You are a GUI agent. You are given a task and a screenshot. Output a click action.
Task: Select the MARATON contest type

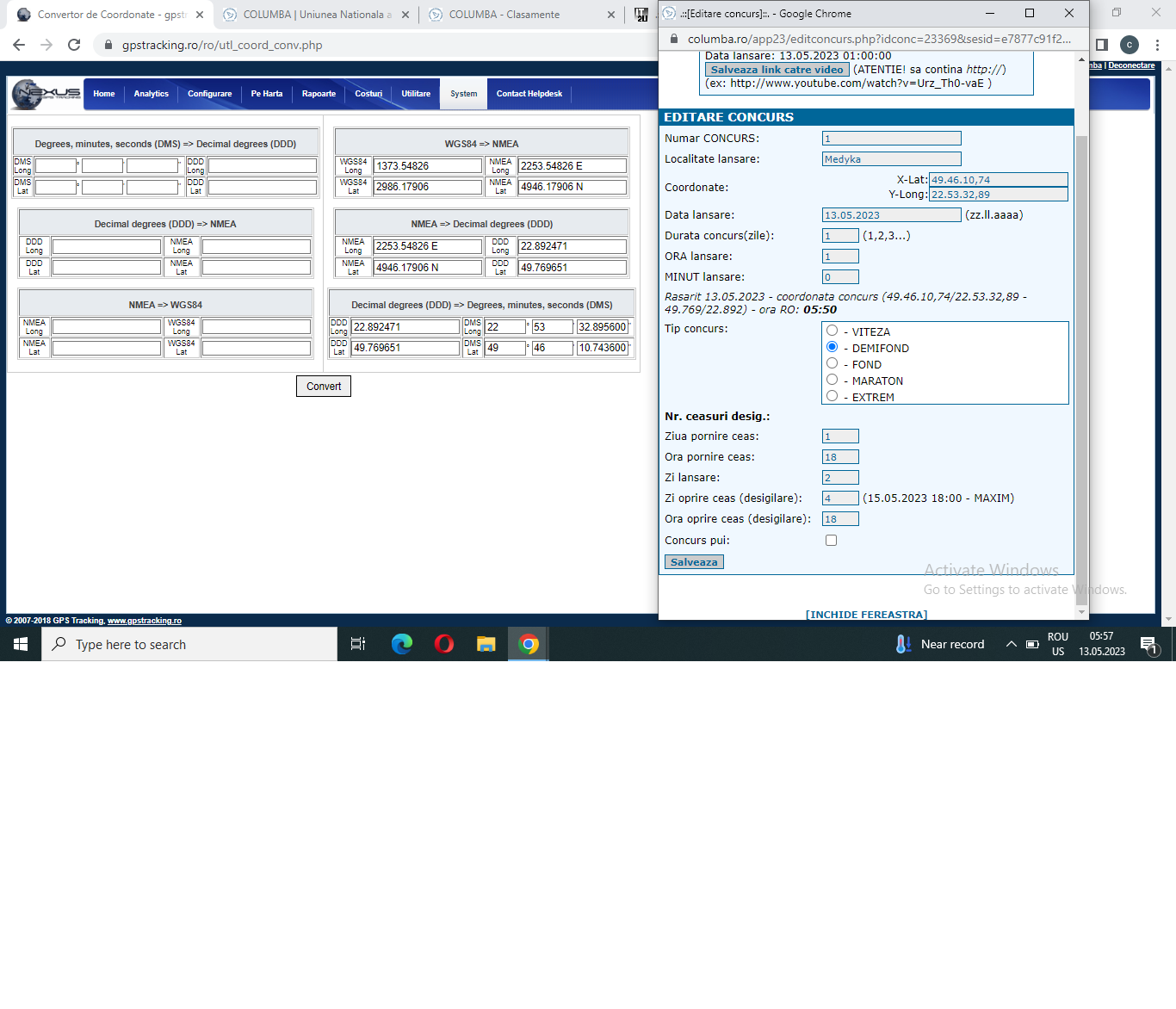point(832,380)
